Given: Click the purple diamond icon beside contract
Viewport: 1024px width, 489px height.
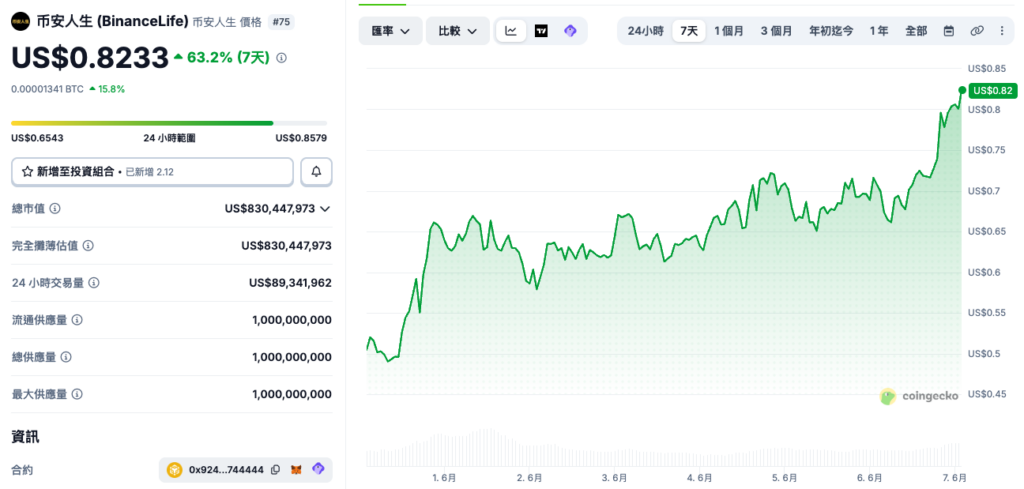Looking at the screenshot, I should (318, 469).
